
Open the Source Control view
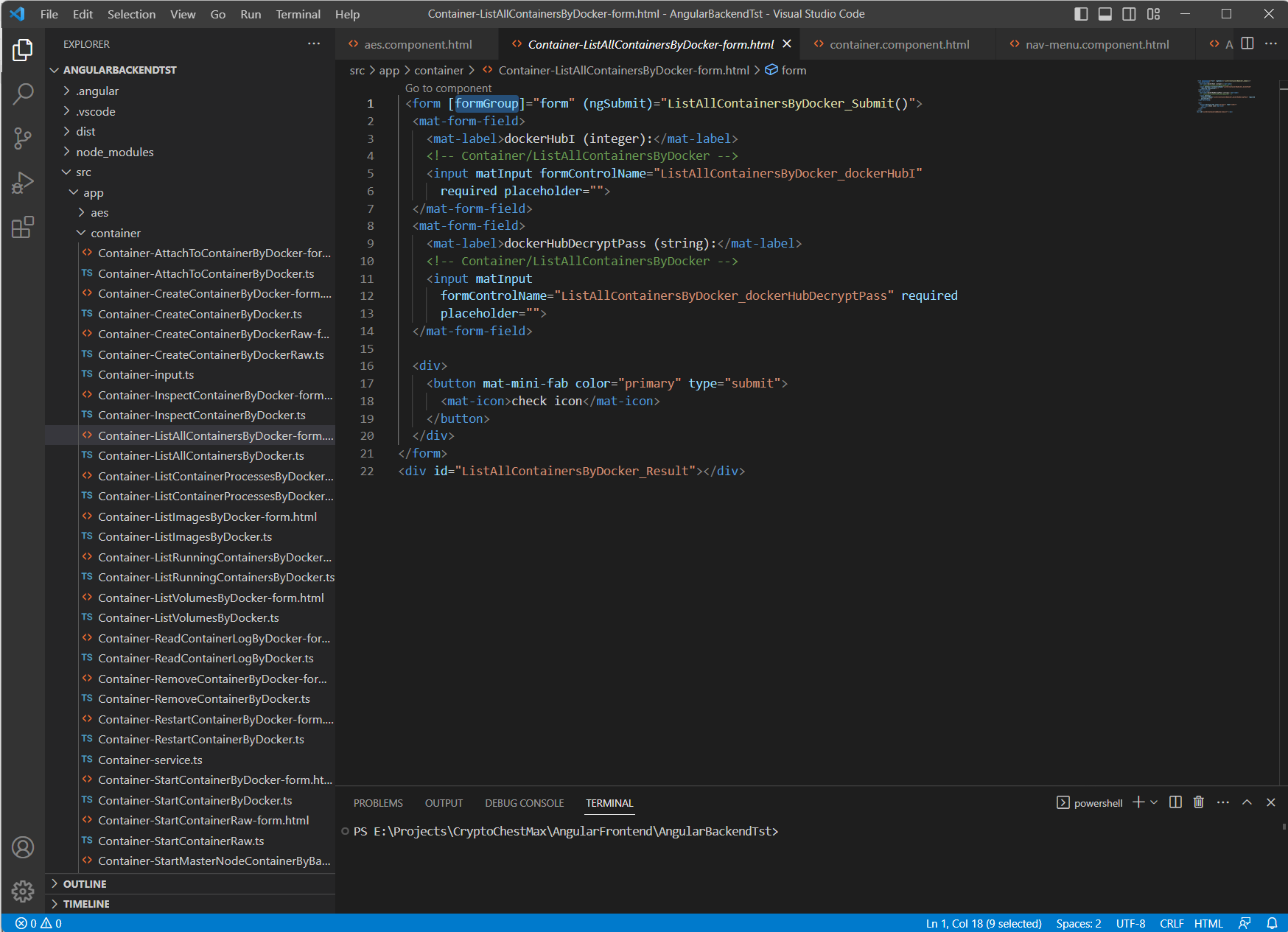[x=23, y=138]
